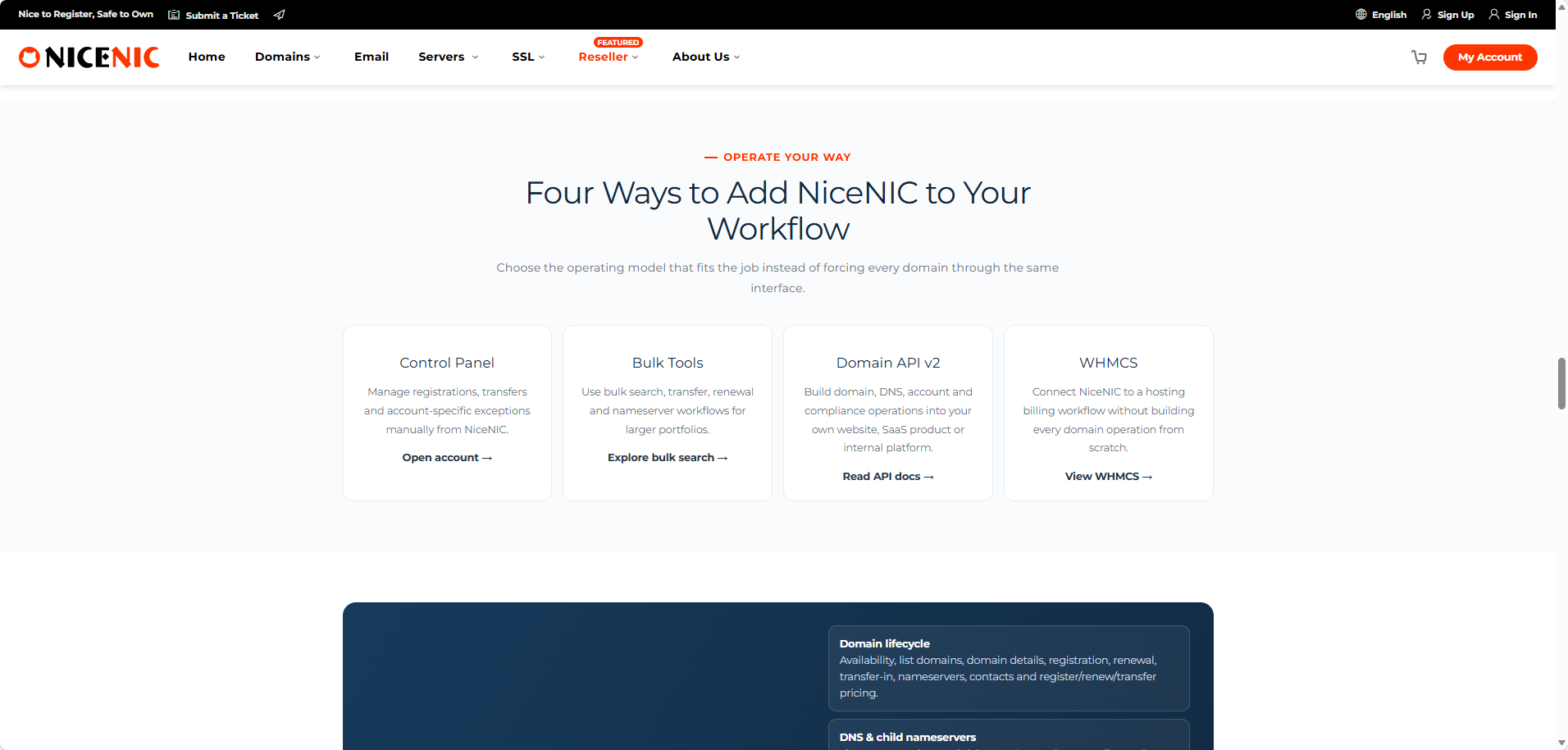Click the Domain API v2 card heading
The height and width of the screenshot is (750, 1568).
(888, 363)
